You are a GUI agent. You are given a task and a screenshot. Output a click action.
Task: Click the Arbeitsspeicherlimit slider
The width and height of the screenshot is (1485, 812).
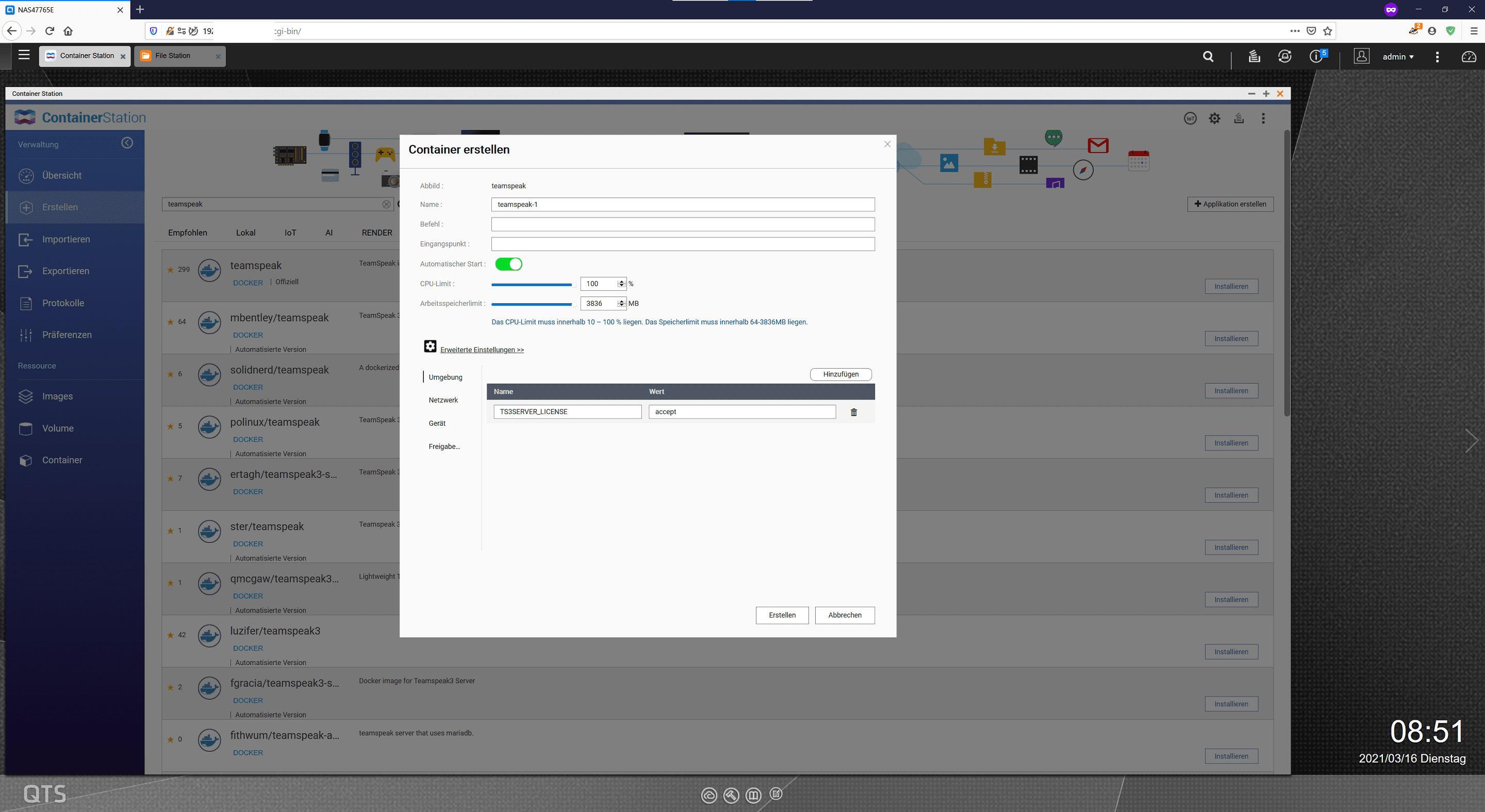533,304
